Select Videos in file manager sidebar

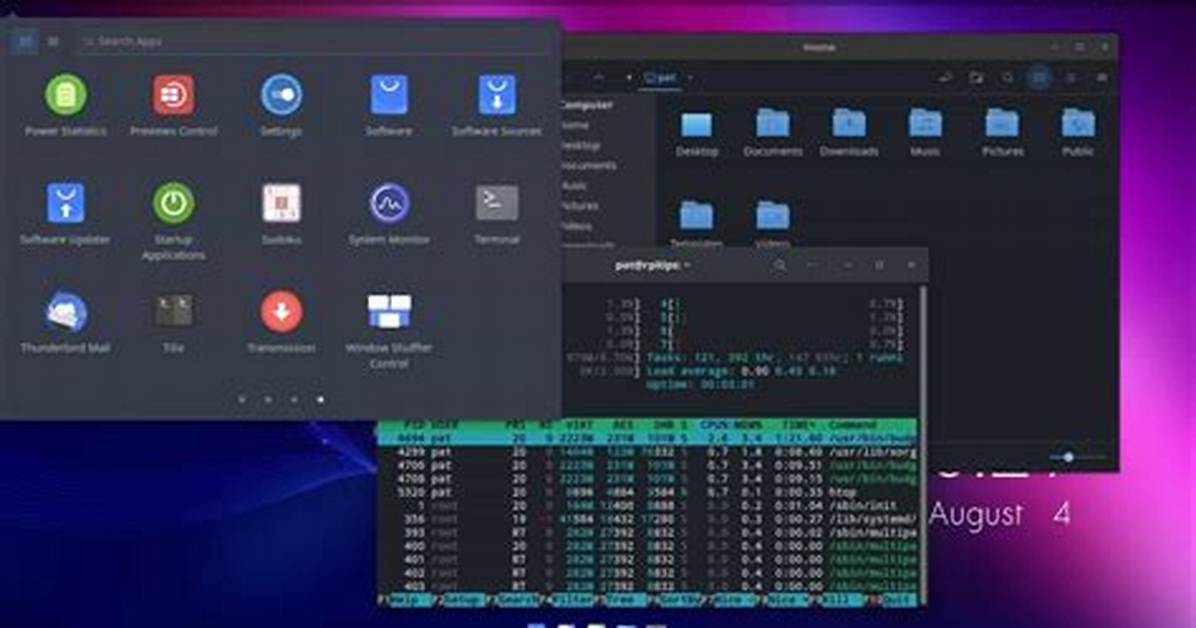coord(576,226)
